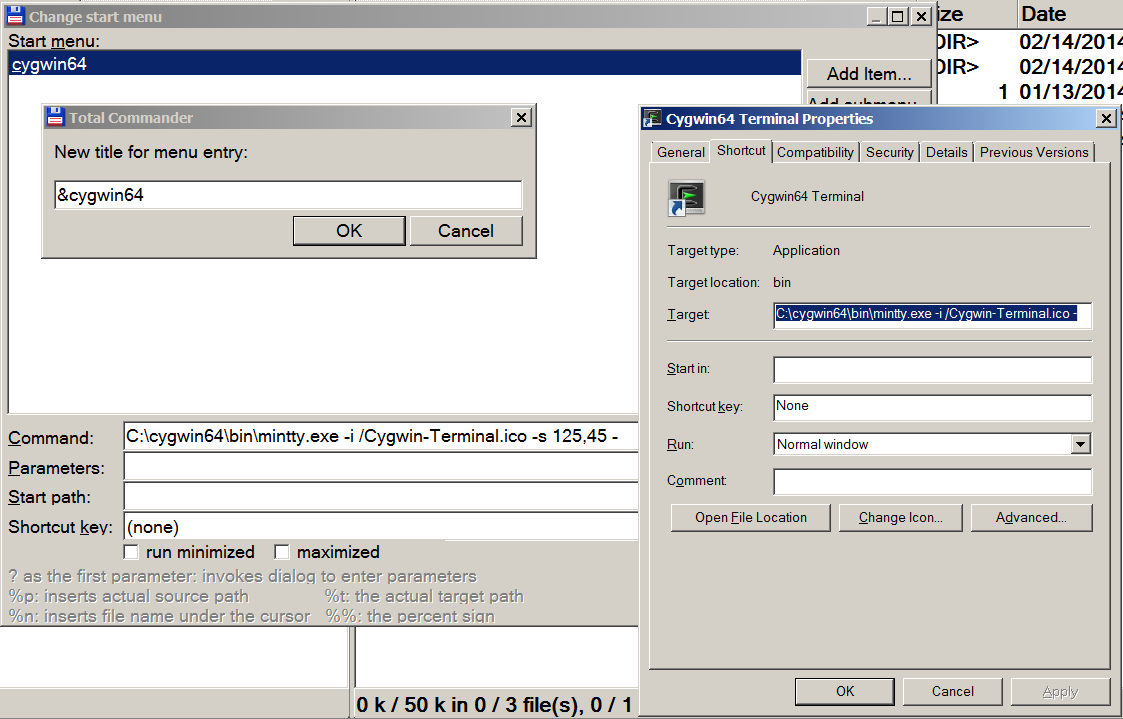Cancel the new menu title dialog
This screenshot has width=1123, height=719.
click(x=466, y=231)
